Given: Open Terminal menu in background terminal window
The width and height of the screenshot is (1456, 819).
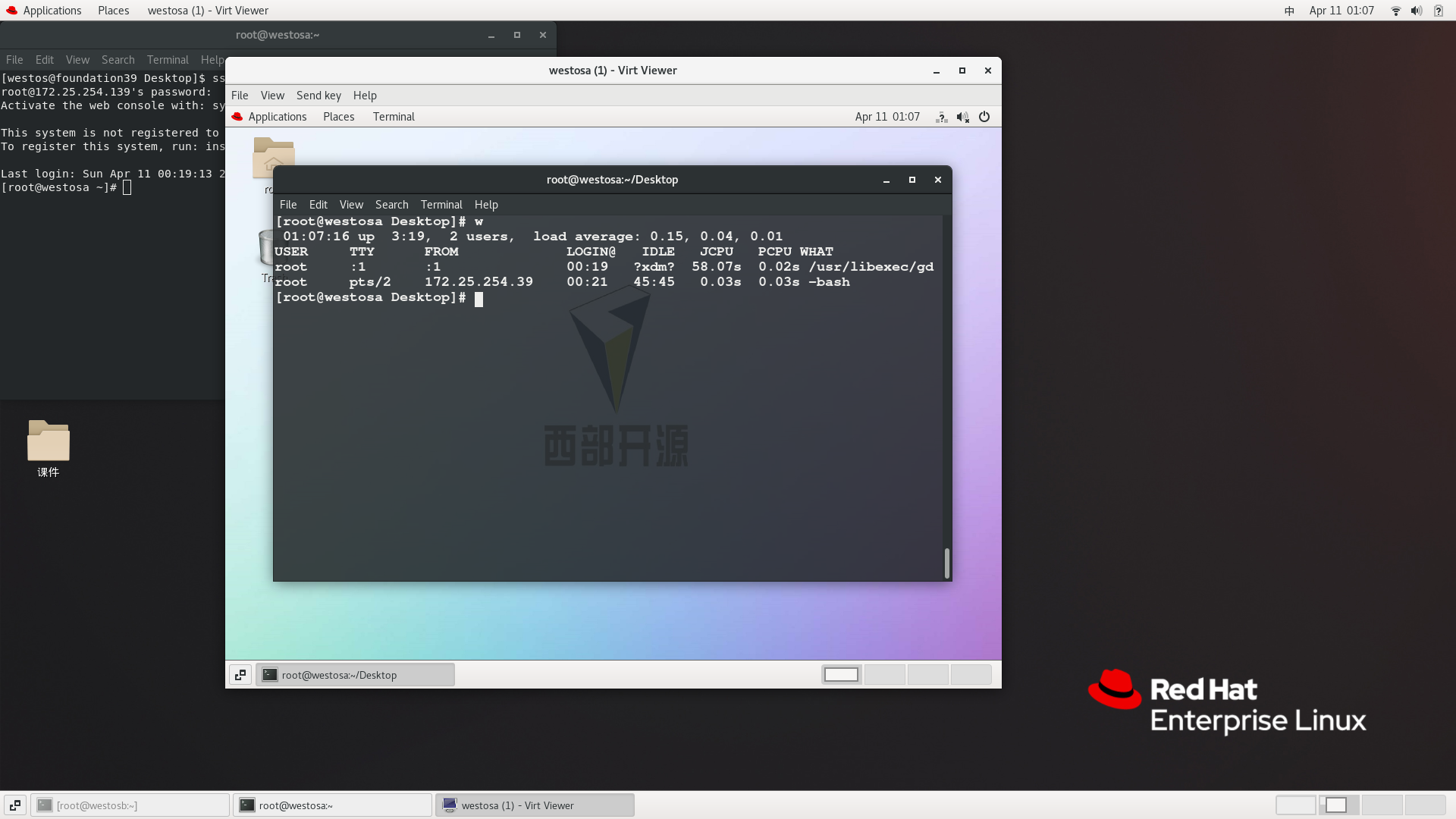Looking at the screenshot, I should point(168,60).
